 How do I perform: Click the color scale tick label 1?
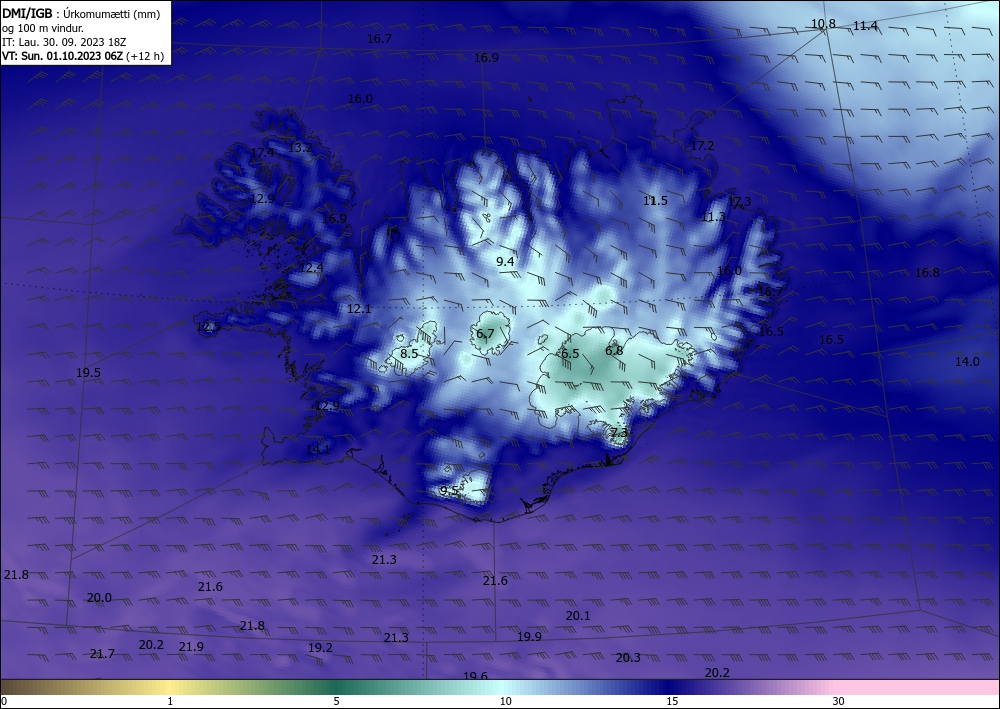click(x=170, y=702)
